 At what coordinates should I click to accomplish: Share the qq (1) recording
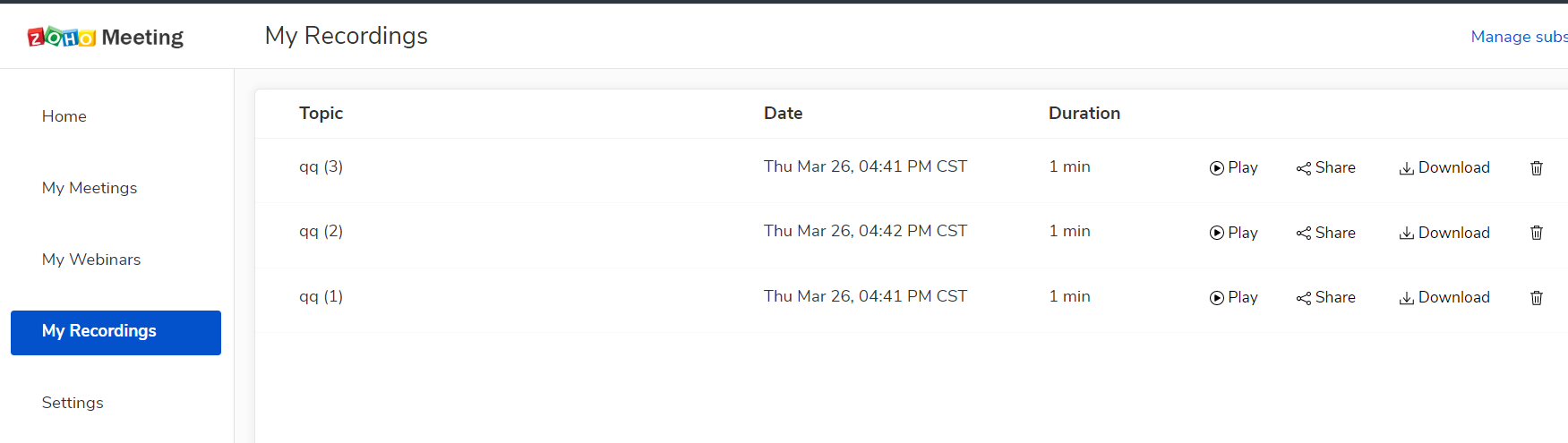pyautogui.click(x=1325, y=297)
